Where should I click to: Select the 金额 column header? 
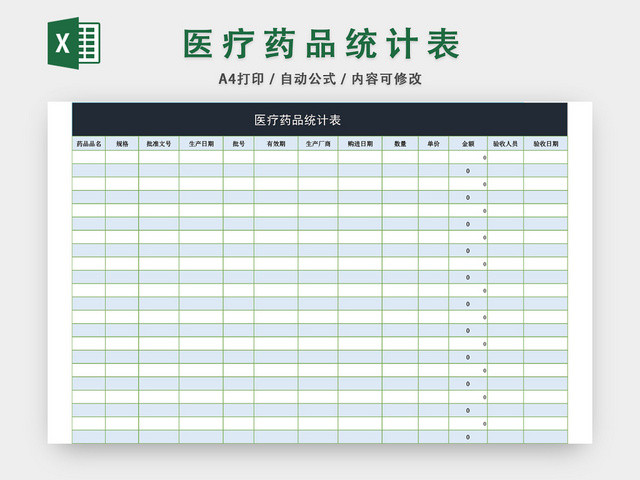[x=468, y=144]
